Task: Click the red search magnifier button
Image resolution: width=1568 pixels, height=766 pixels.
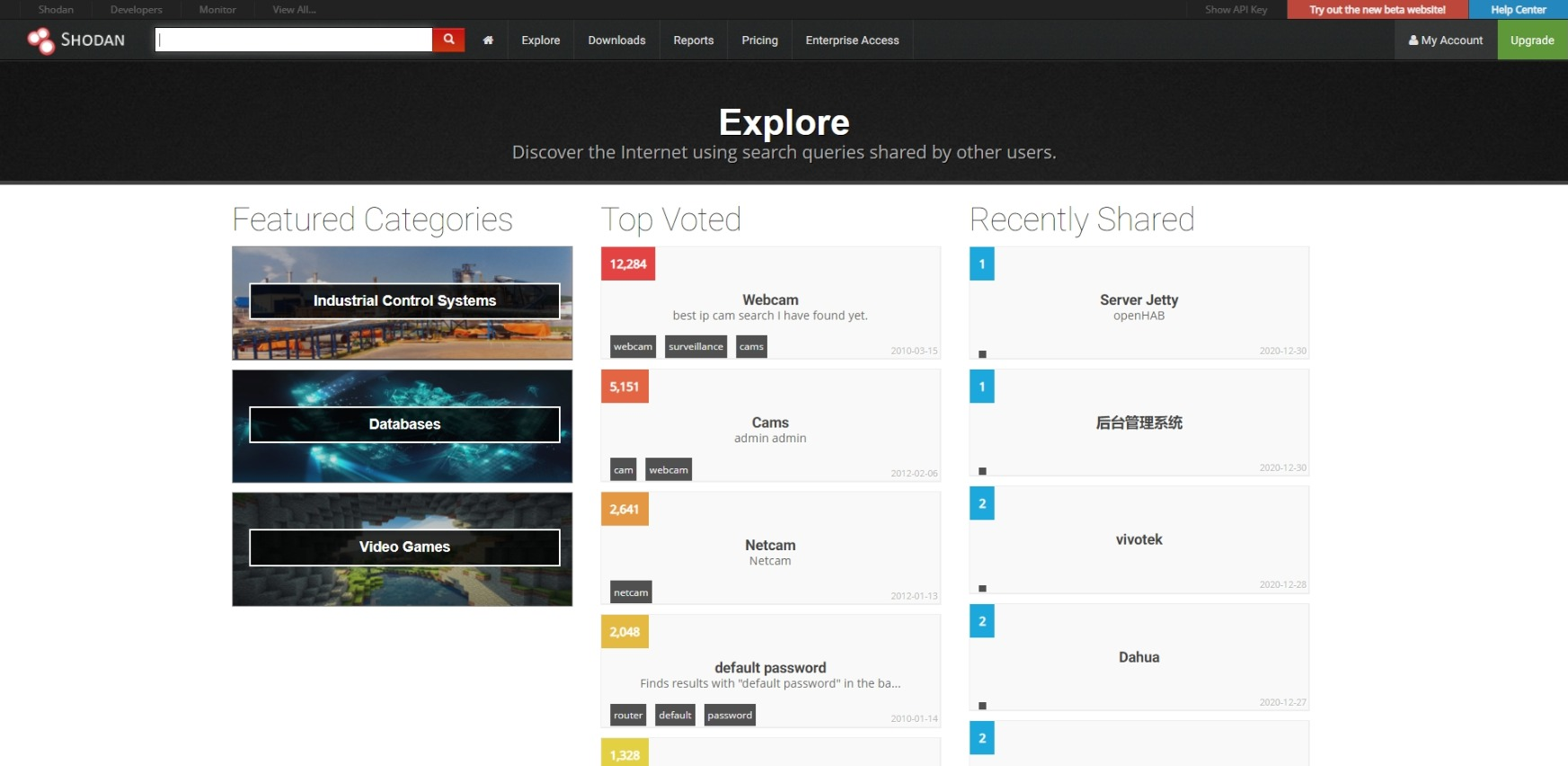Action: [448, 40]
